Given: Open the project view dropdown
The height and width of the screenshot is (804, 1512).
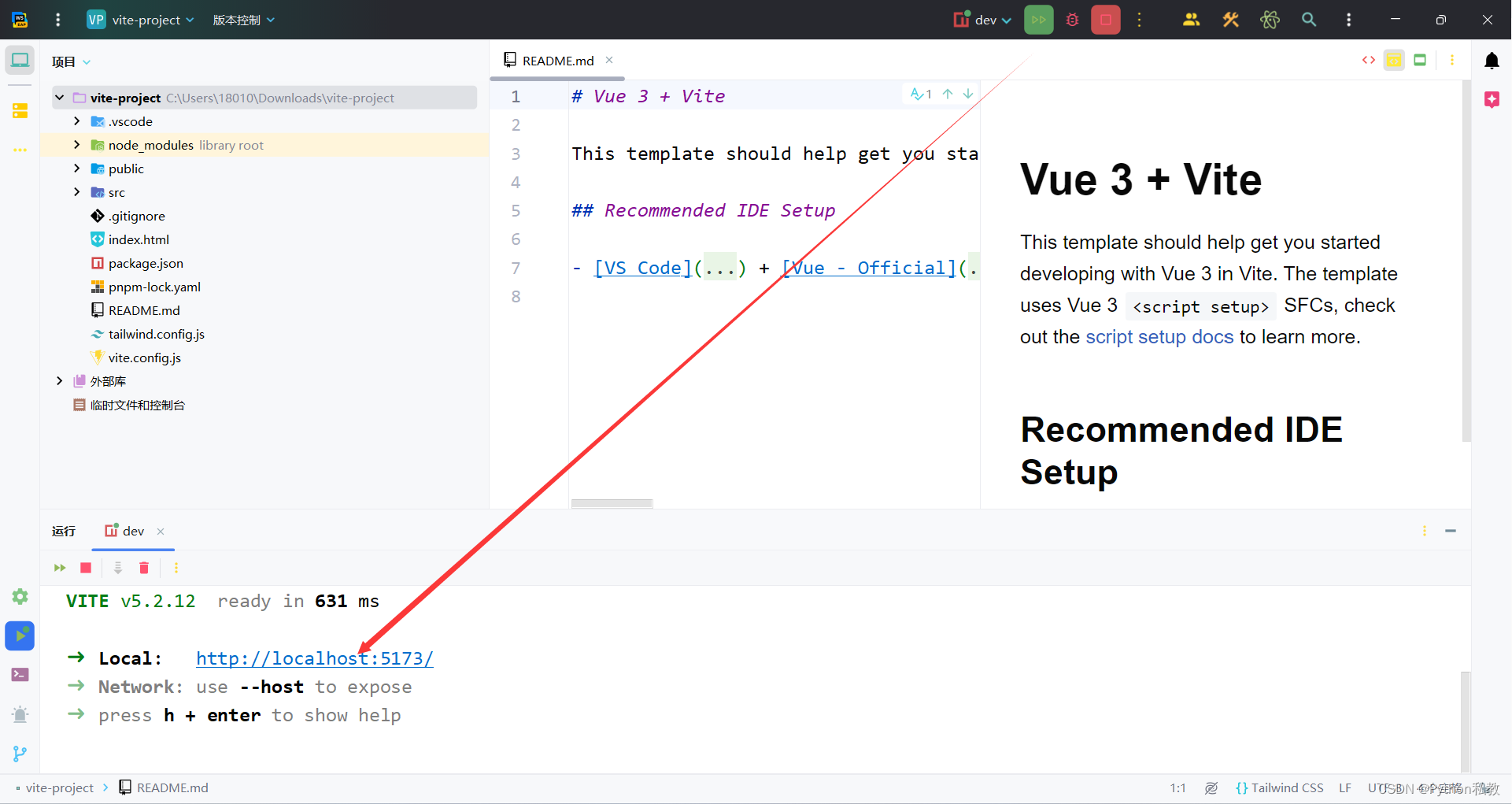Looking at the screenshot, I should tap(72, 61).
